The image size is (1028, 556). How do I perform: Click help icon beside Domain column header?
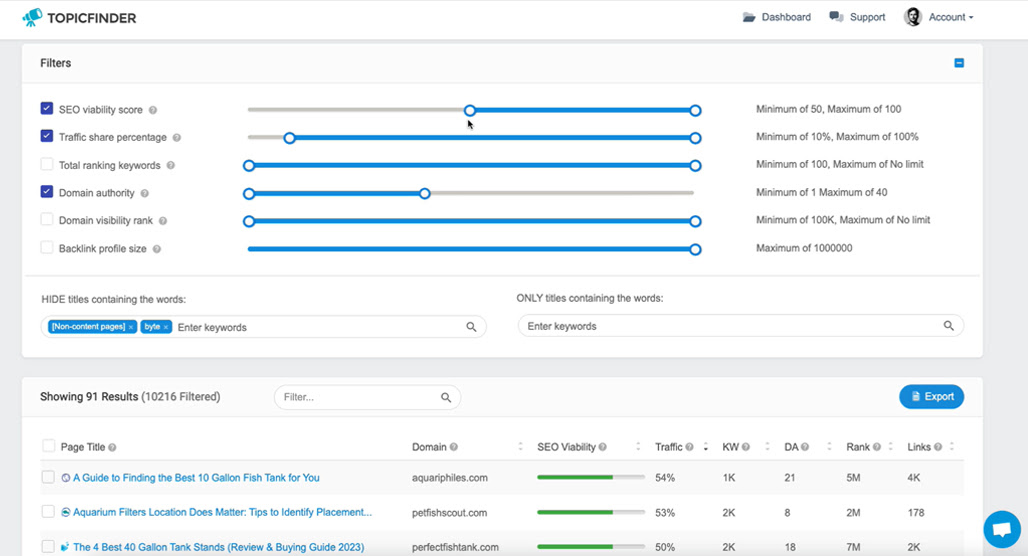[x=454, y=447]
